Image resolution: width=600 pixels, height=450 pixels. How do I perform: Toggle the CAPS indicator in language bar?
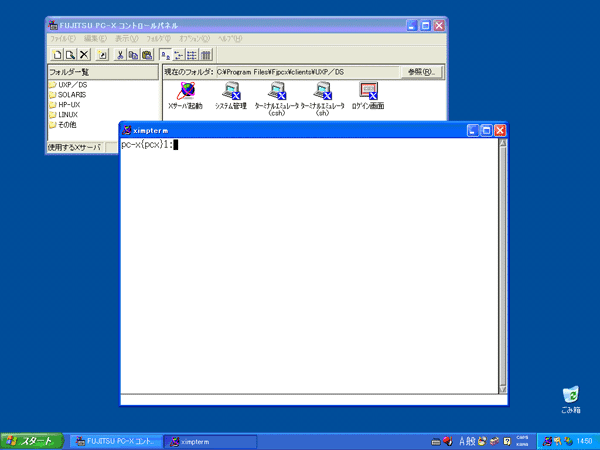(522, 438)
